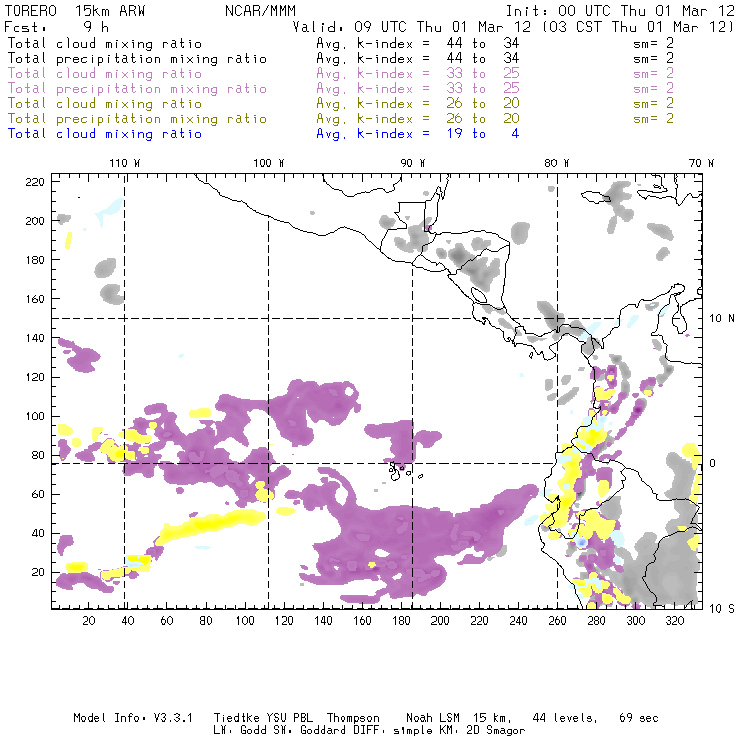Click the 'Valid: 09 UTC Thu 01 Mar 12' text
The image size is (740, 740).
click(x=412, y=27)
